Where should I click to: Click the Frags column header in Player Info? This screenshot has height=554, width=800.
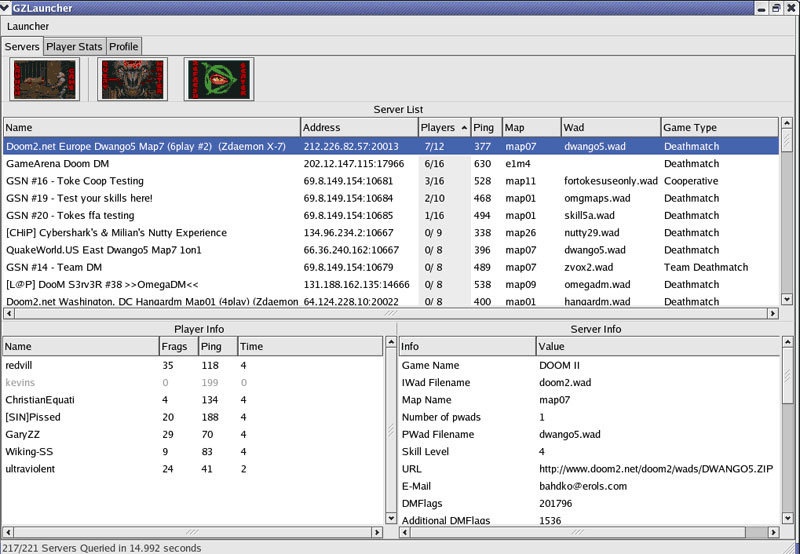(x=174, y=347)
